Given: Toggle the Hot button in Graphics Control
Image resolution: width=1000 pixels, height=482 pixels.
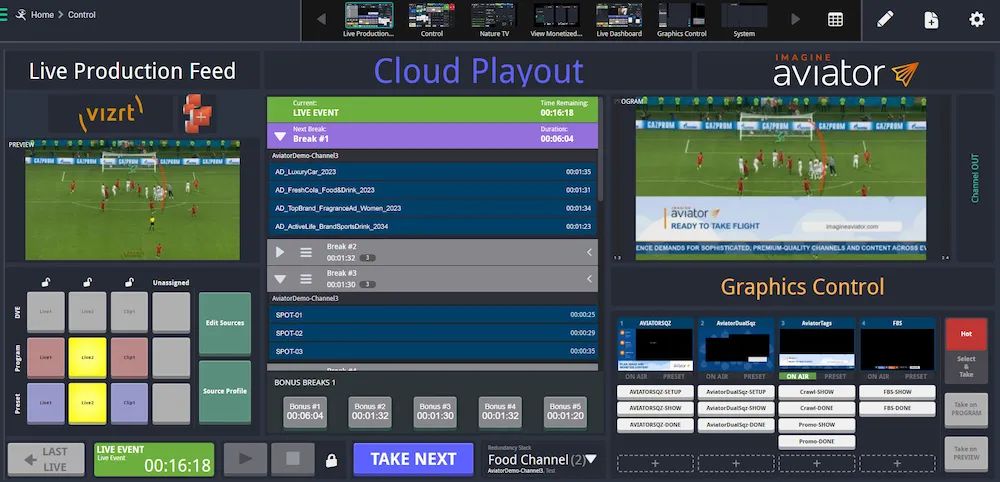Looking at the screenshot, I should (965, 334).
